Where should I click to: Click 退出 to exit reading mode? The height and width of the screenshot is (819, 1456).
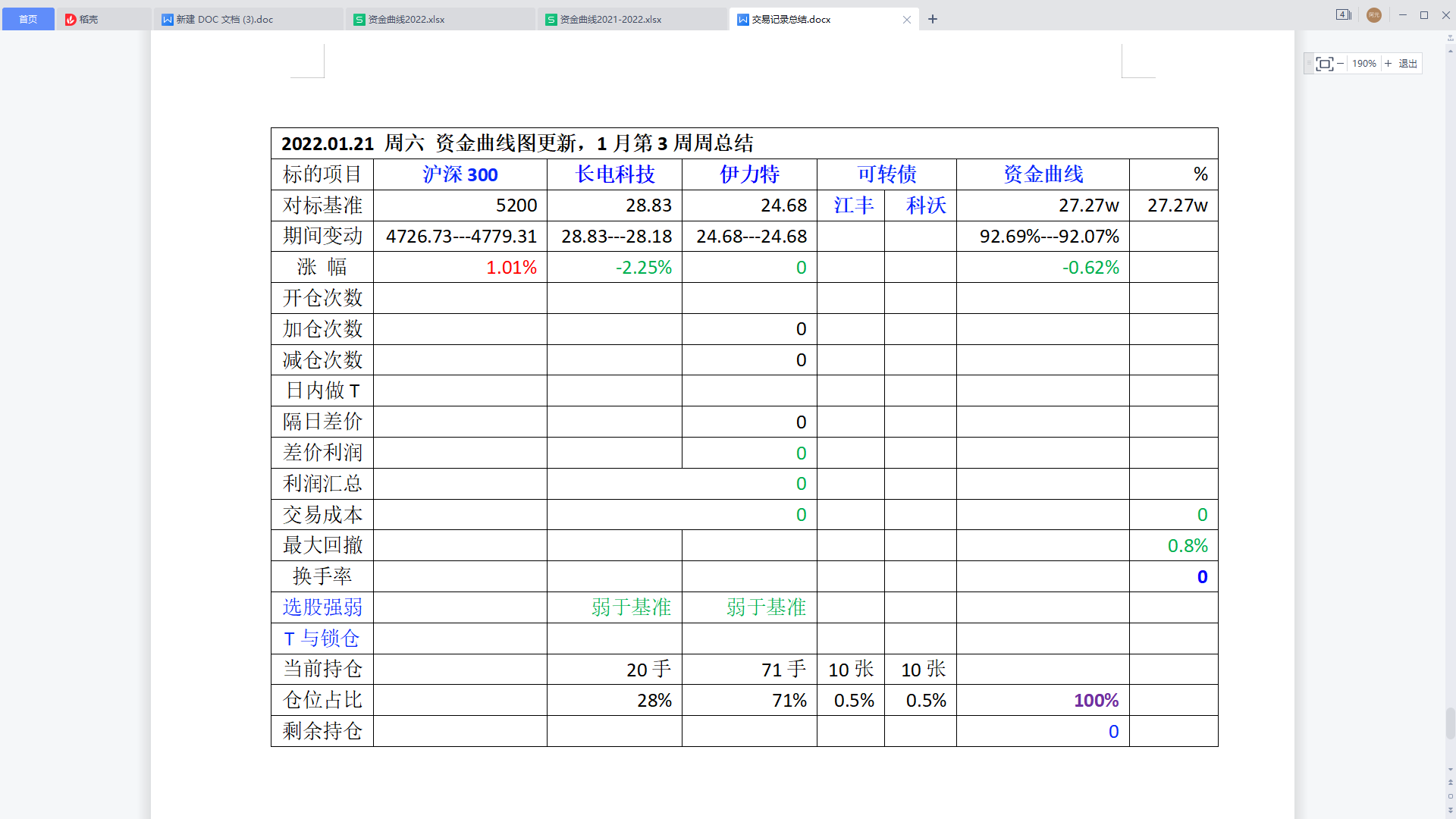(1407, 63)
